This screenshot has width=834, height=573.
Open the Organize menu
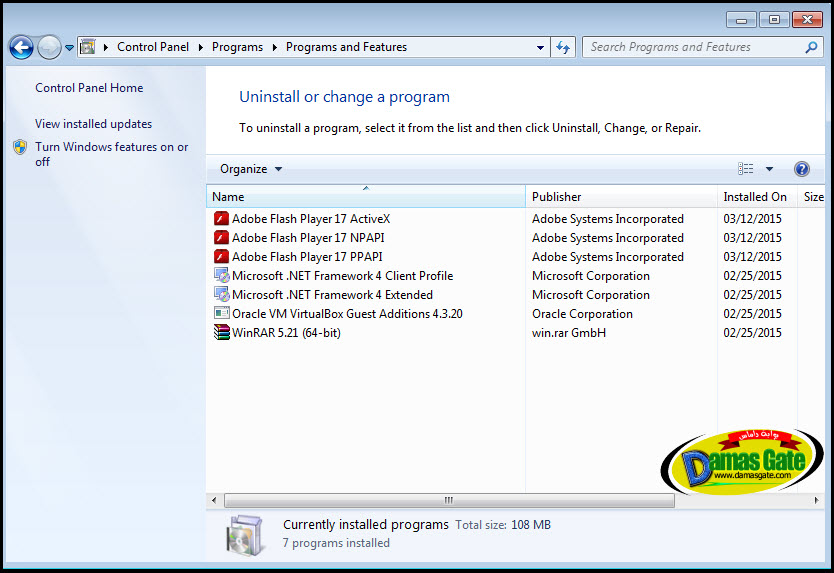(251, 169)
